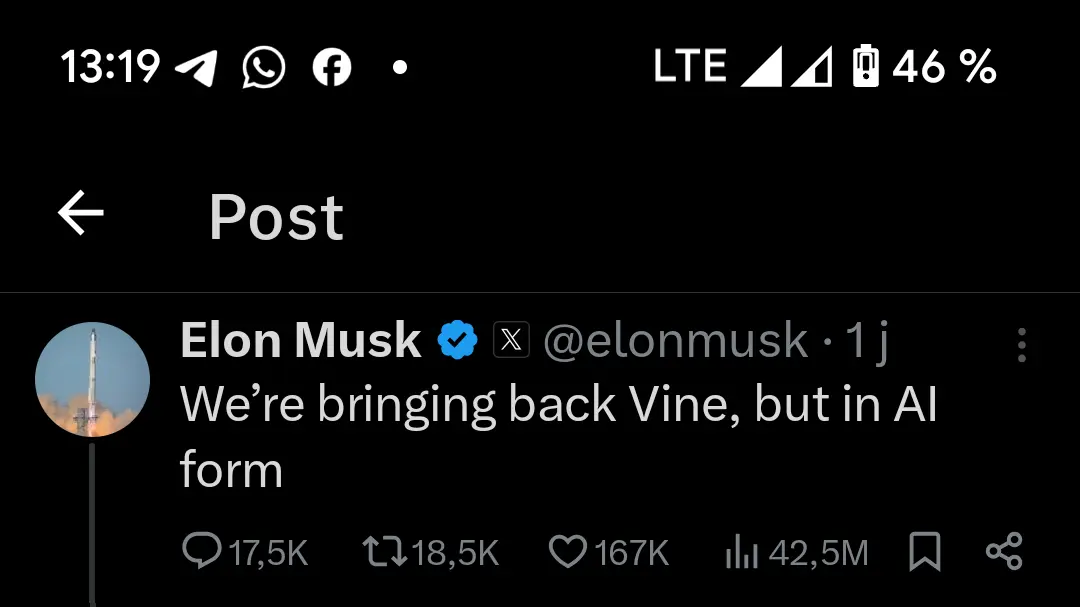Like the Vine announcement tweet
The height and width of the screenshot is (607, 1080).
pos(567,551)
